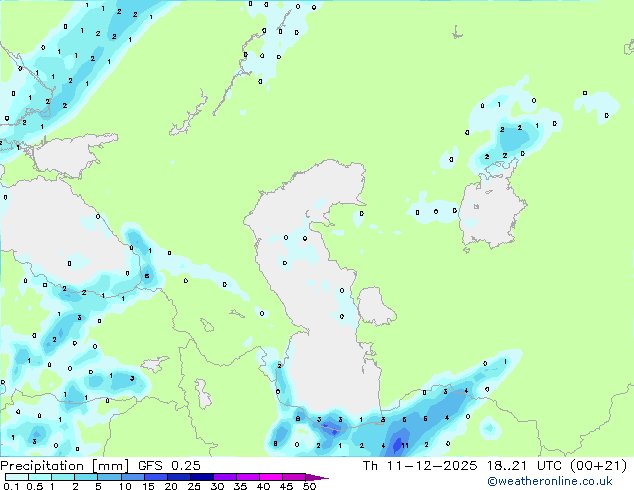Click the 'Precipitation [mm]' title text

click(65, 466)
